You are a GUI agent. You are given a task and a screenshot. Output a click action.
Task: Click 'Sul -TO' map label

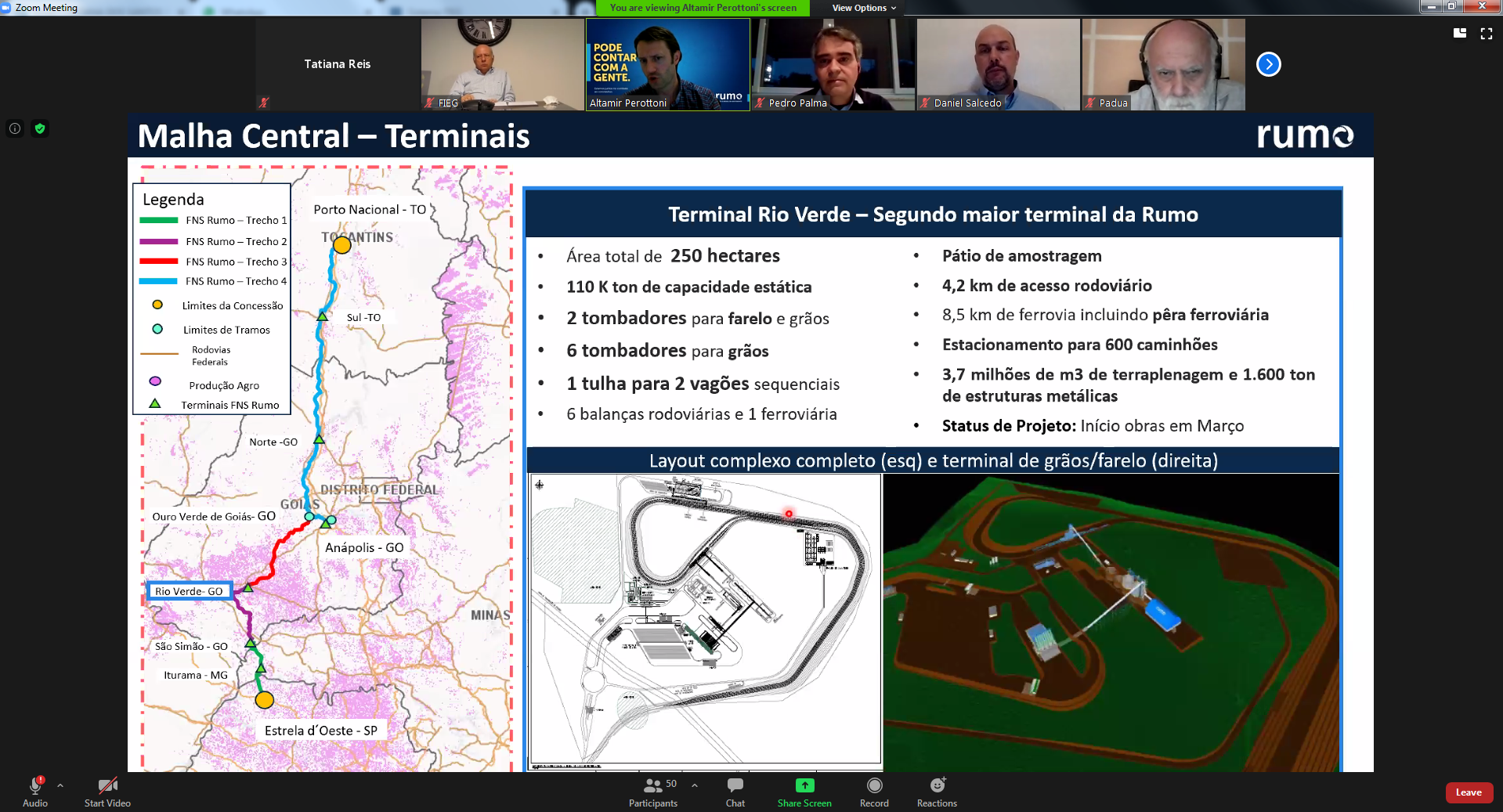(x=363, y=317)
